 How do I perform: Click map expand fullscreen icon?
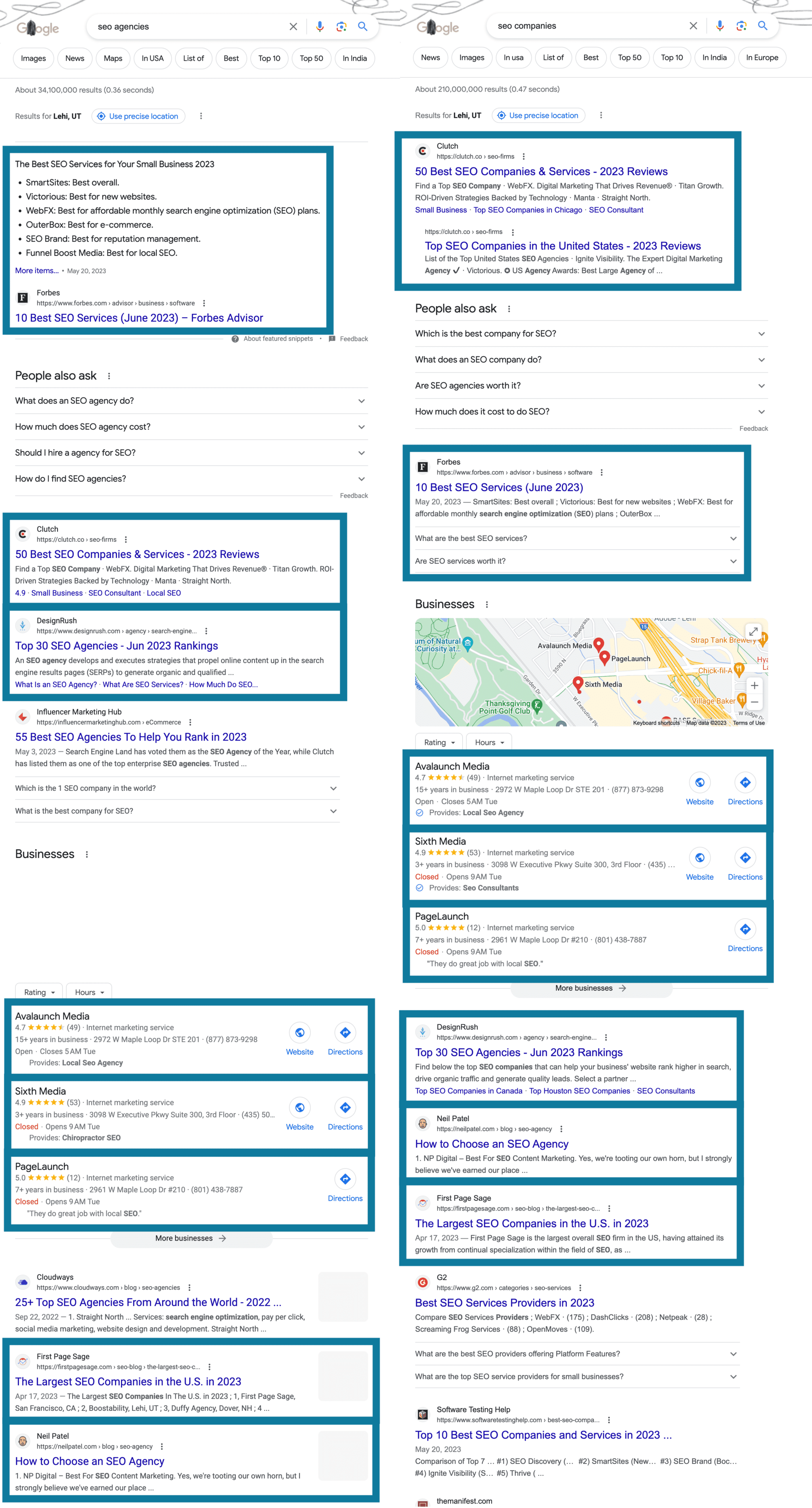(753, 632)
